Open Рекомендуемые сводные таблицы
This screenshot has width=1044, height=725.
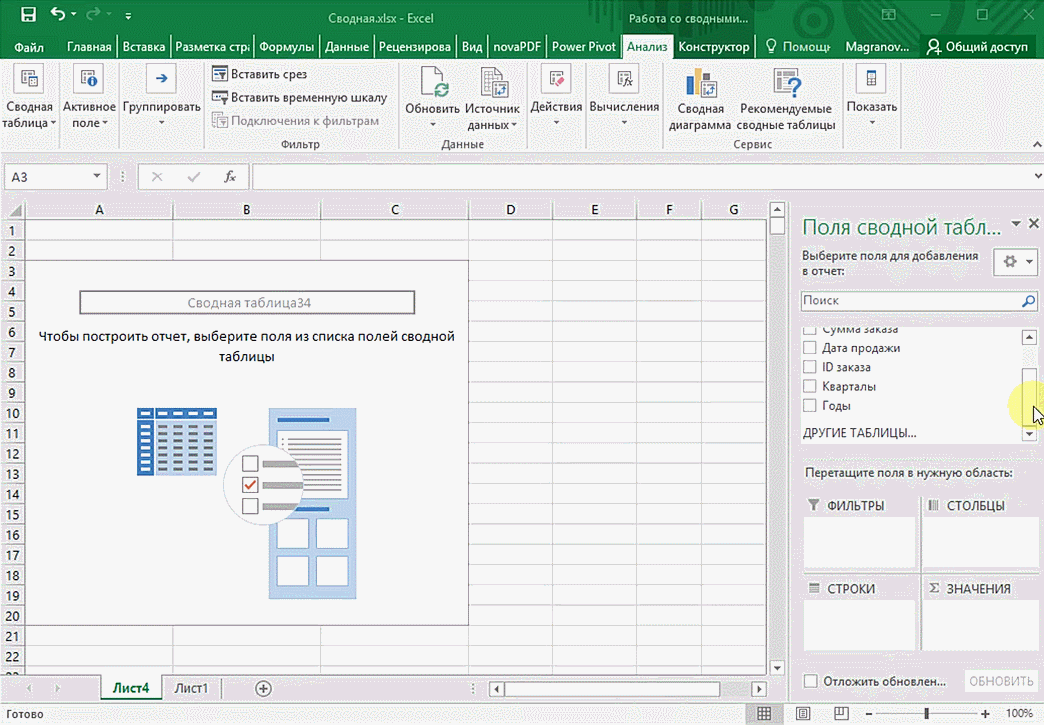click(x=786, y=85)
